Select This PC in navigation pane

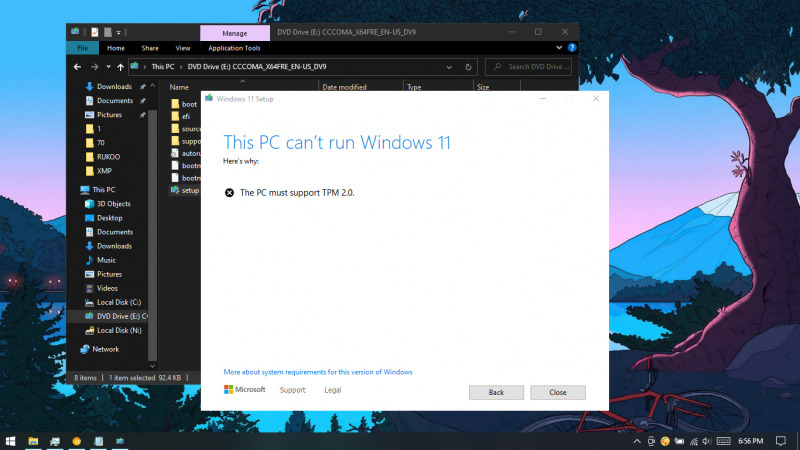click(x=104, y=190)
